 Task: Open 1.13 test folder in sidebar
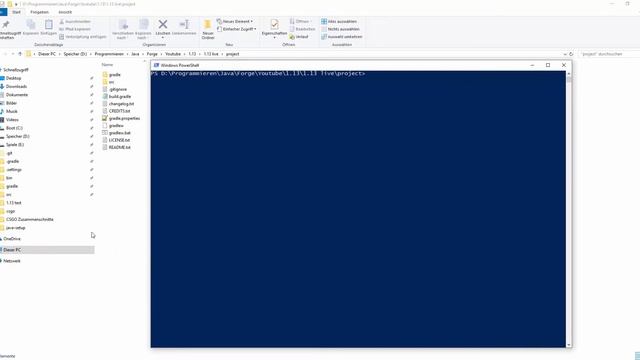pyautogui.click(x=13, y=203)
